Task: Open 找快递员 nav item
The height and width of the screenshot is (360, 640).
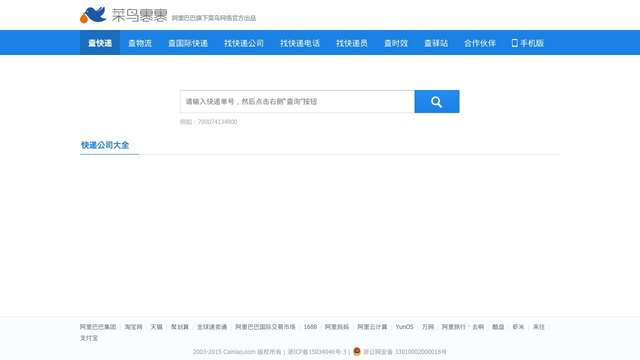Action: click(x=352, y=43)
